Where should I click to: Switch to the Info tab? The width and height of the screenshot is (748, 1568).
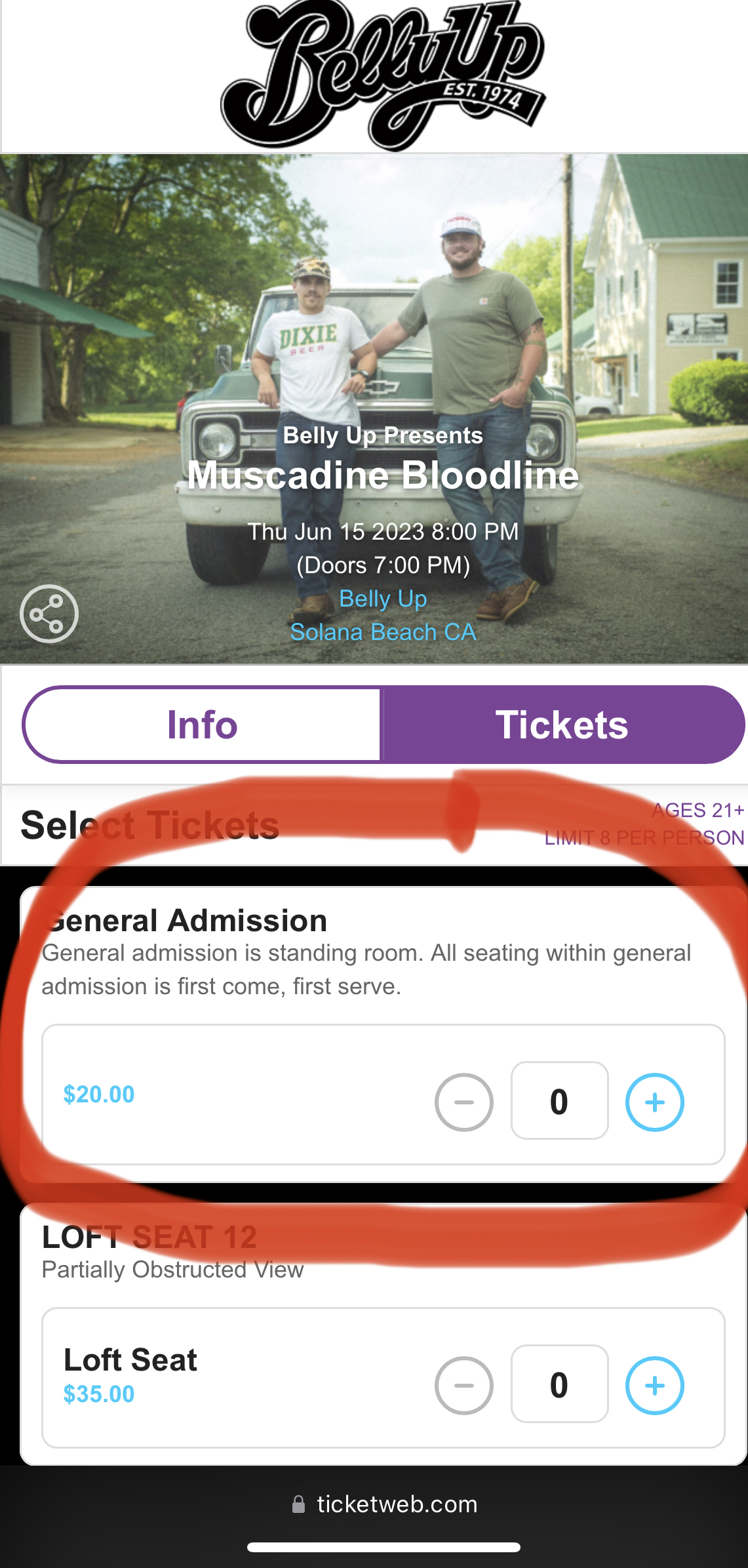pos(202,725)
